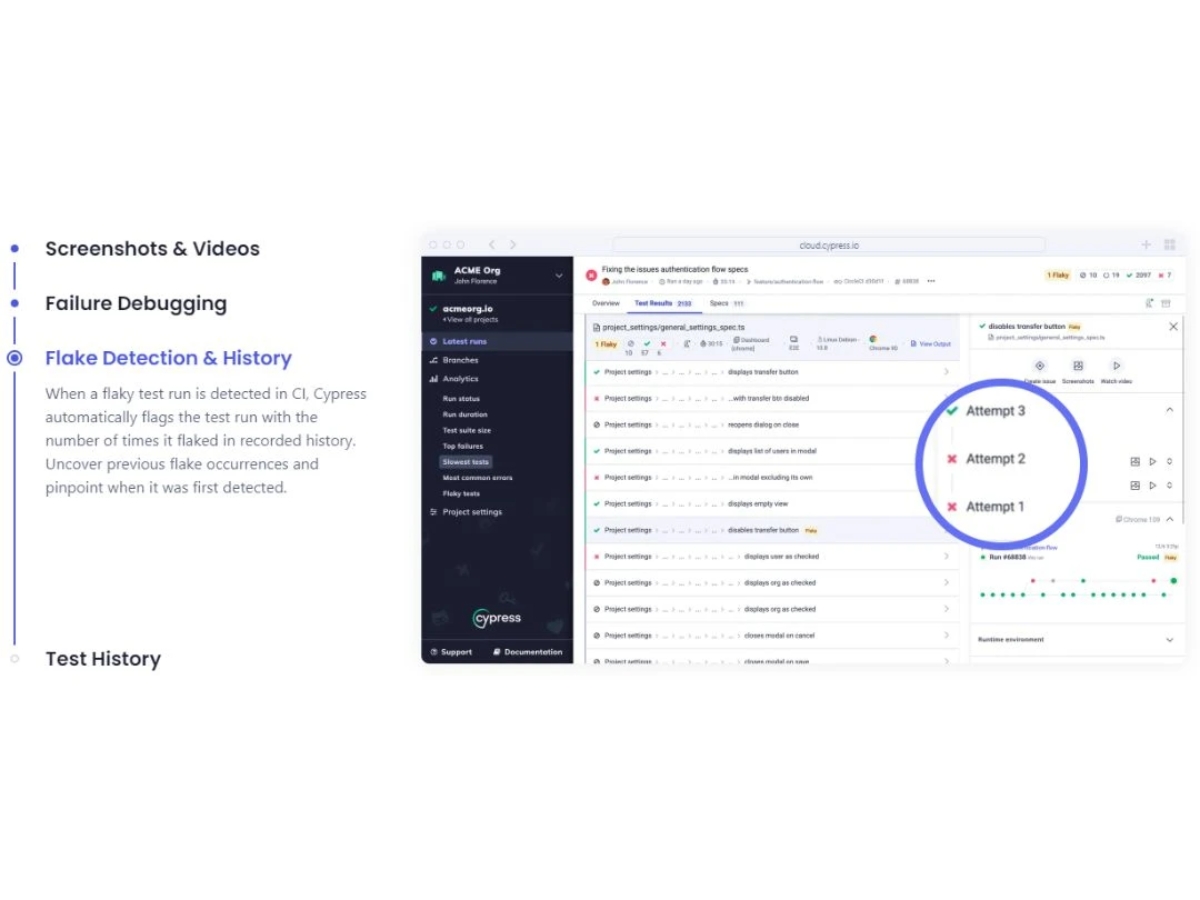Click the Watch video play icon
The width and height of the screenshot is (1200, 900).
click(1116, 366)
